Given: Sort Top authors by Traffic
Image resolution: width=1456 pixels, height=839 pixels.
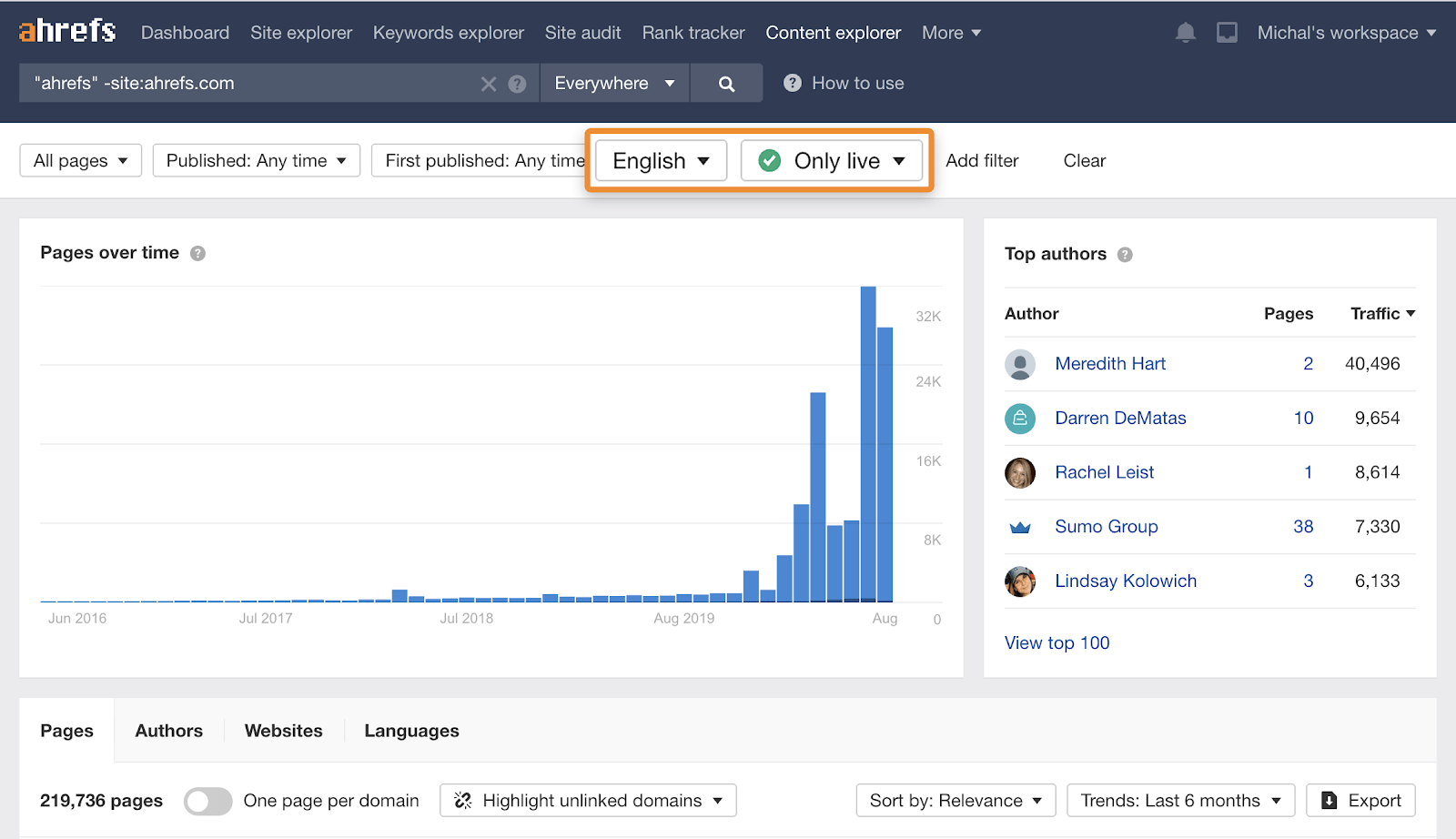Looking at the screenshot, I should (1381, 313).
